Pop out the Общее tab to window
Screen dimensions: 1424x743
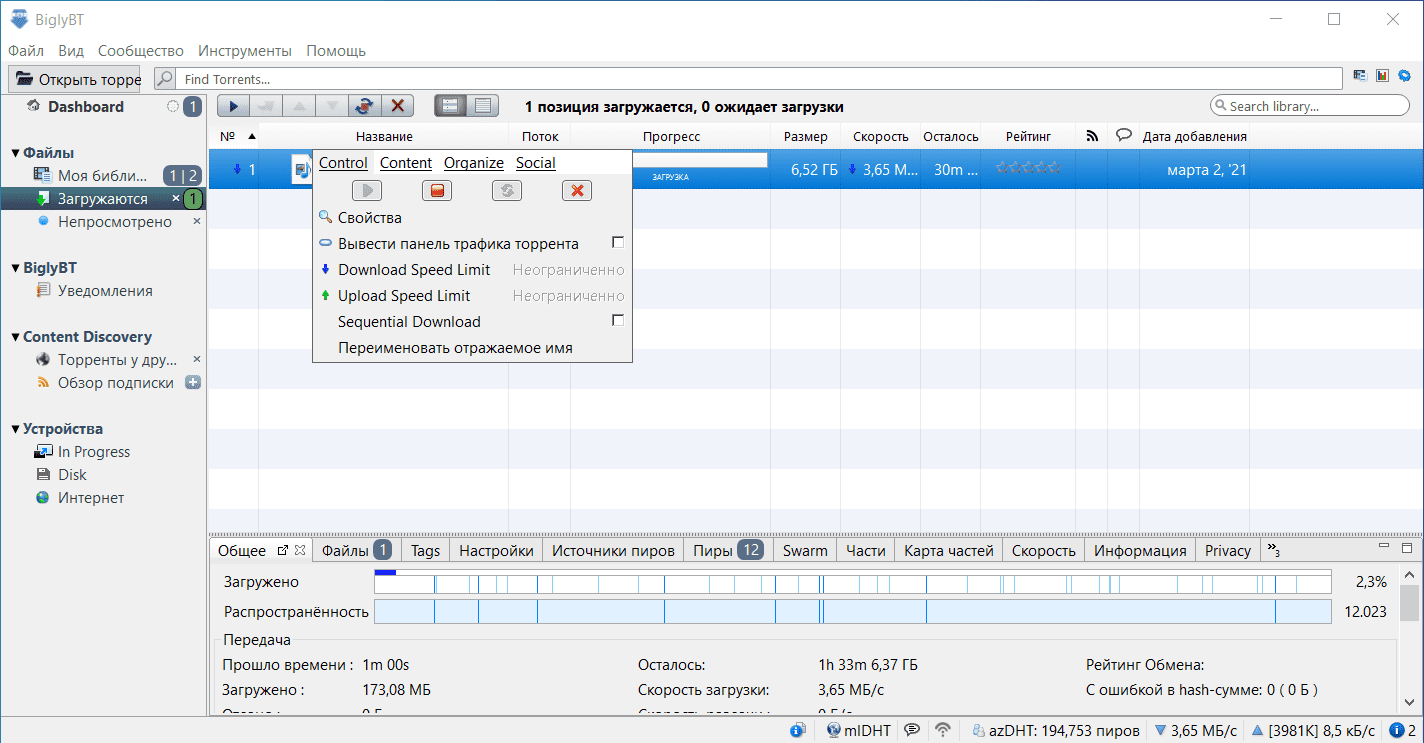(282, 550)
